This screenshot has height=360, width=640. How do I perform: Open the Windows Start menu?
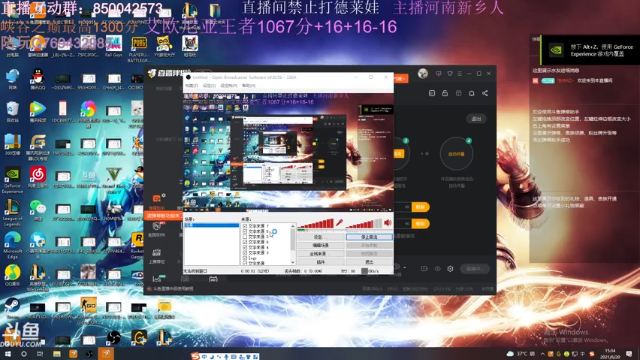(x=8, y=354)
